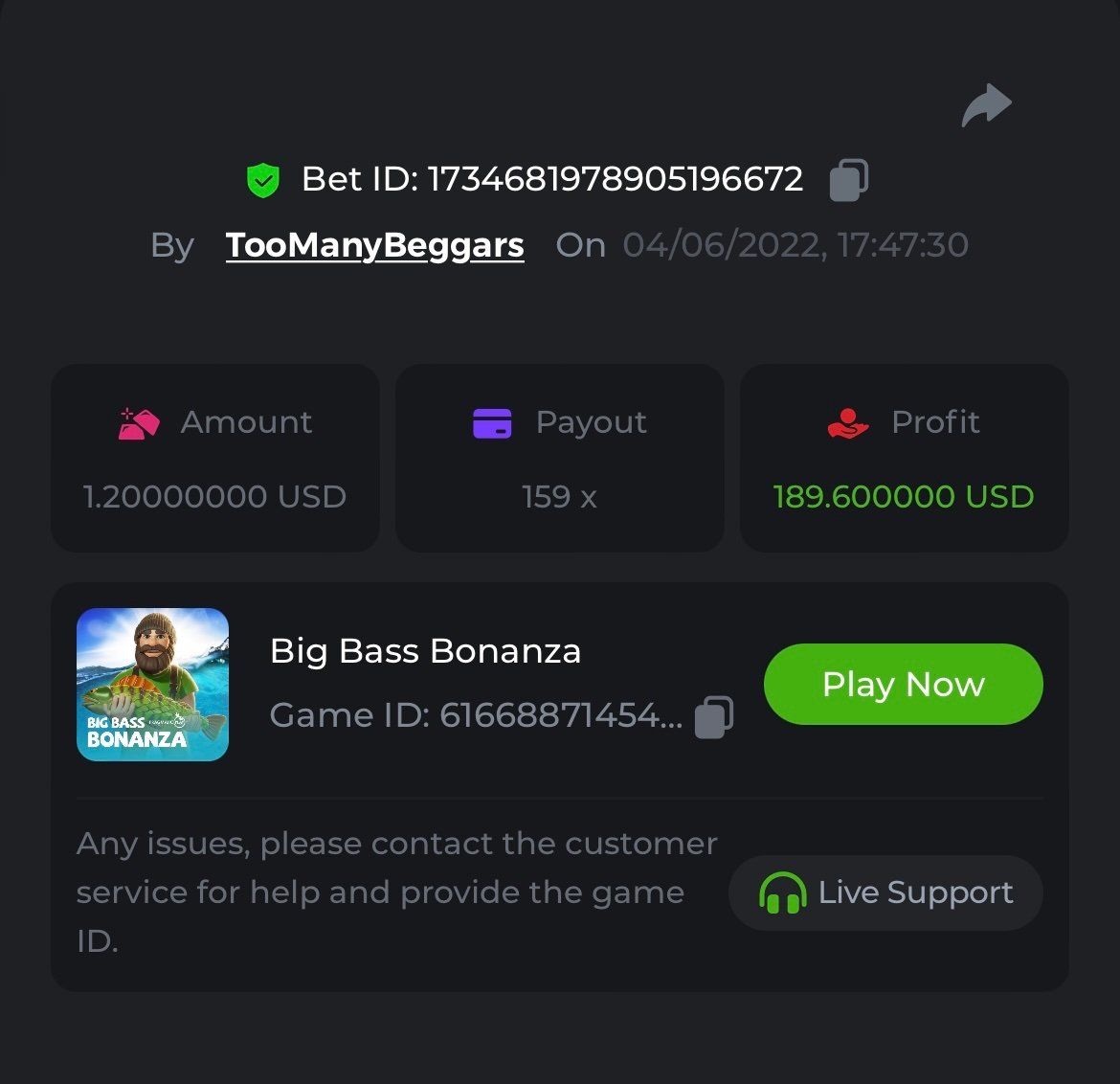Click the 159 x payout value
The width and height of the screenshot is (1120, 1084).
coord(559,497)
